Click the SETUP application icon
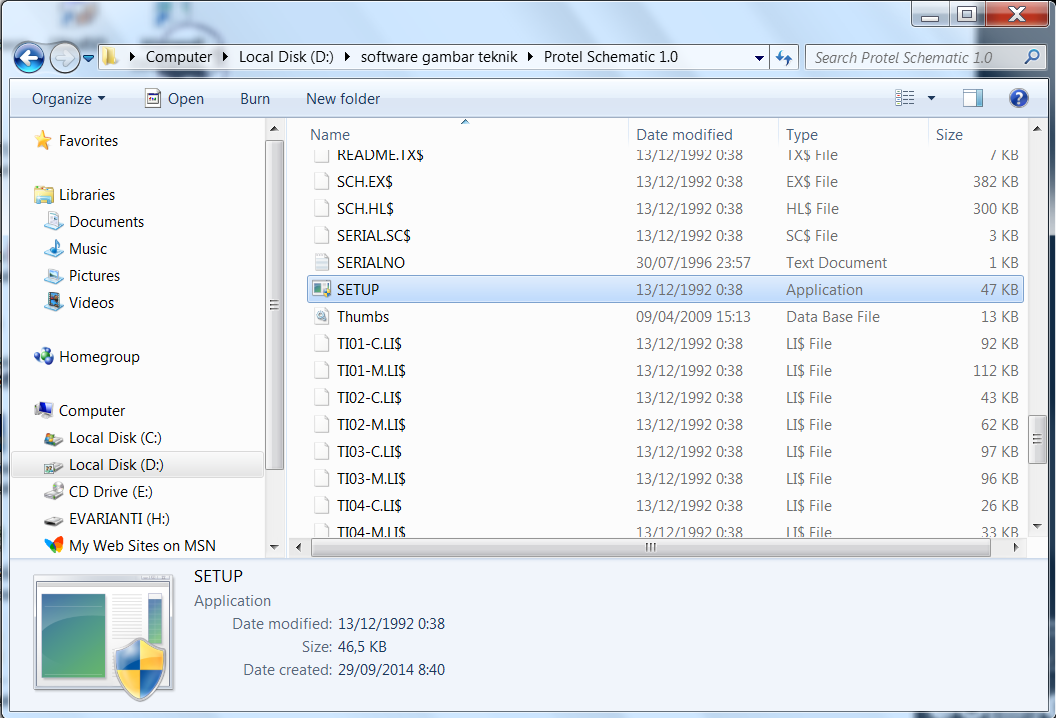Image resolution: width=1056 pixels, height=718 pixels. [x=322, y=290]
